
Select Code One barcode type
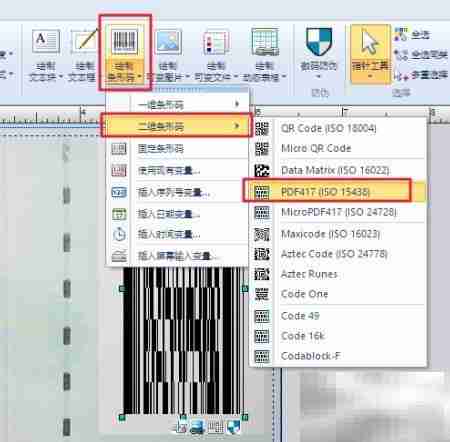(x=339, y=294)
